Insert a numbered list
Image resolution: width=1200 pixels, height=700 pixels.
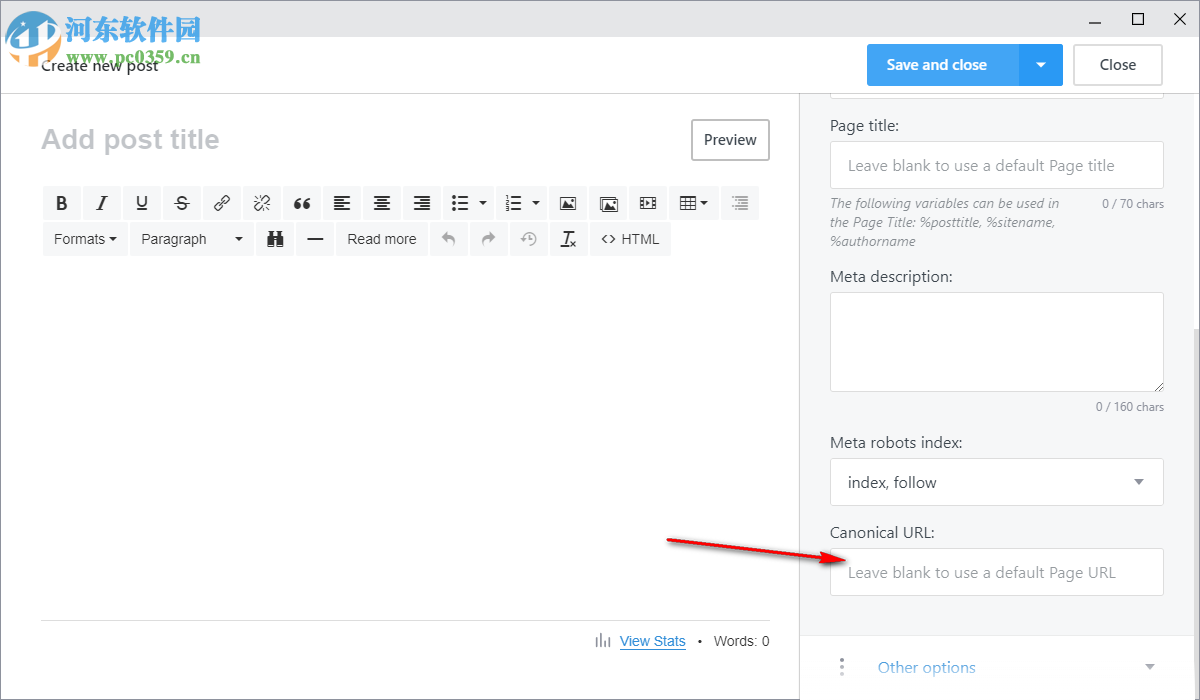513,203
